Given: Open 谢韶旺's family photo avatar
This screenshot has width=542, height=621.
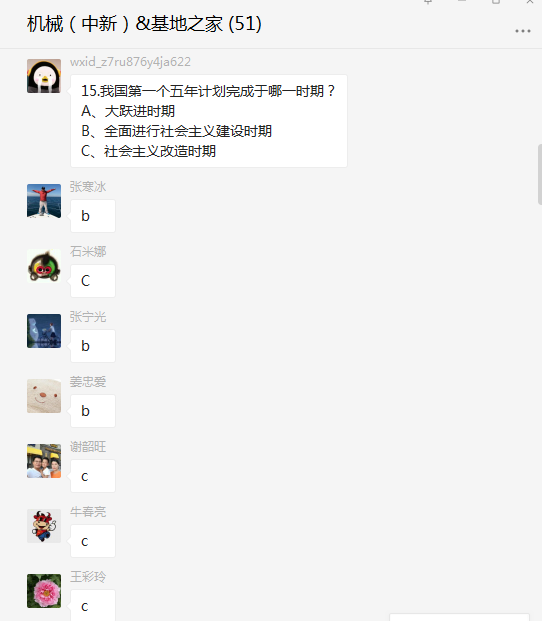Looking at the screenshot, I should click(44, 461).
